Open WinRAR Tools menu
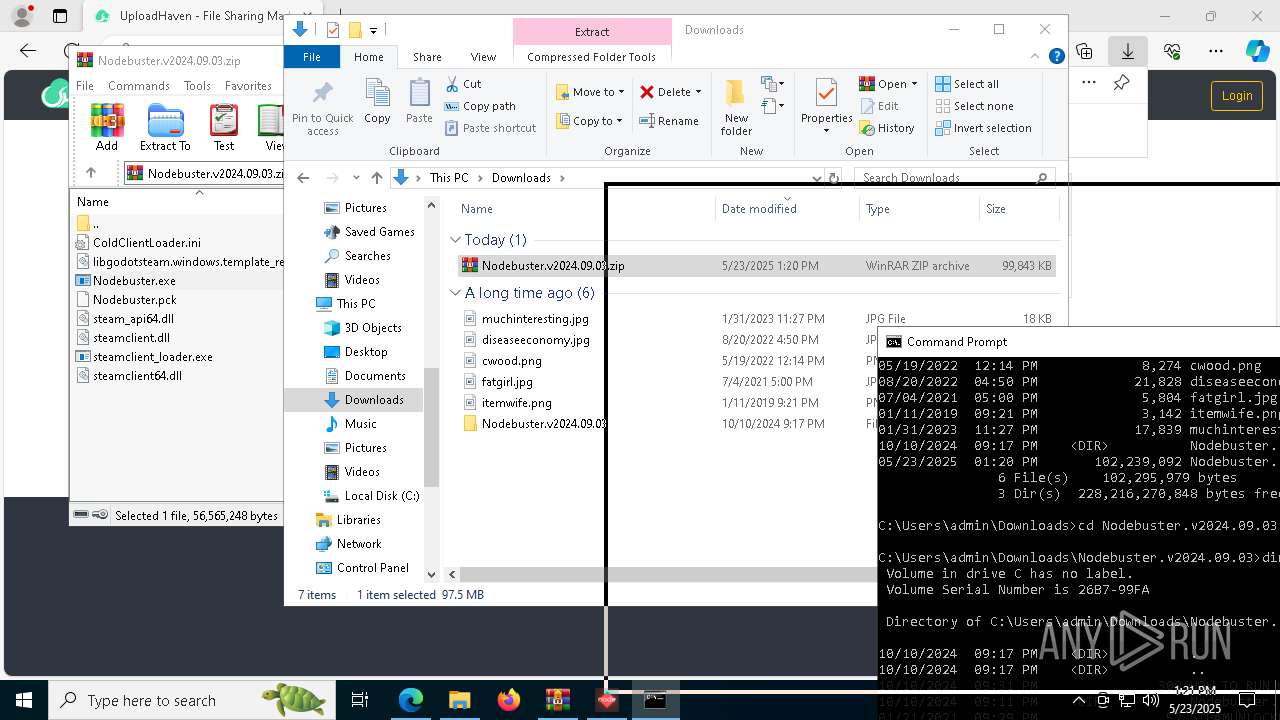This screenshot has width=1280, height=720. point(197,86)
